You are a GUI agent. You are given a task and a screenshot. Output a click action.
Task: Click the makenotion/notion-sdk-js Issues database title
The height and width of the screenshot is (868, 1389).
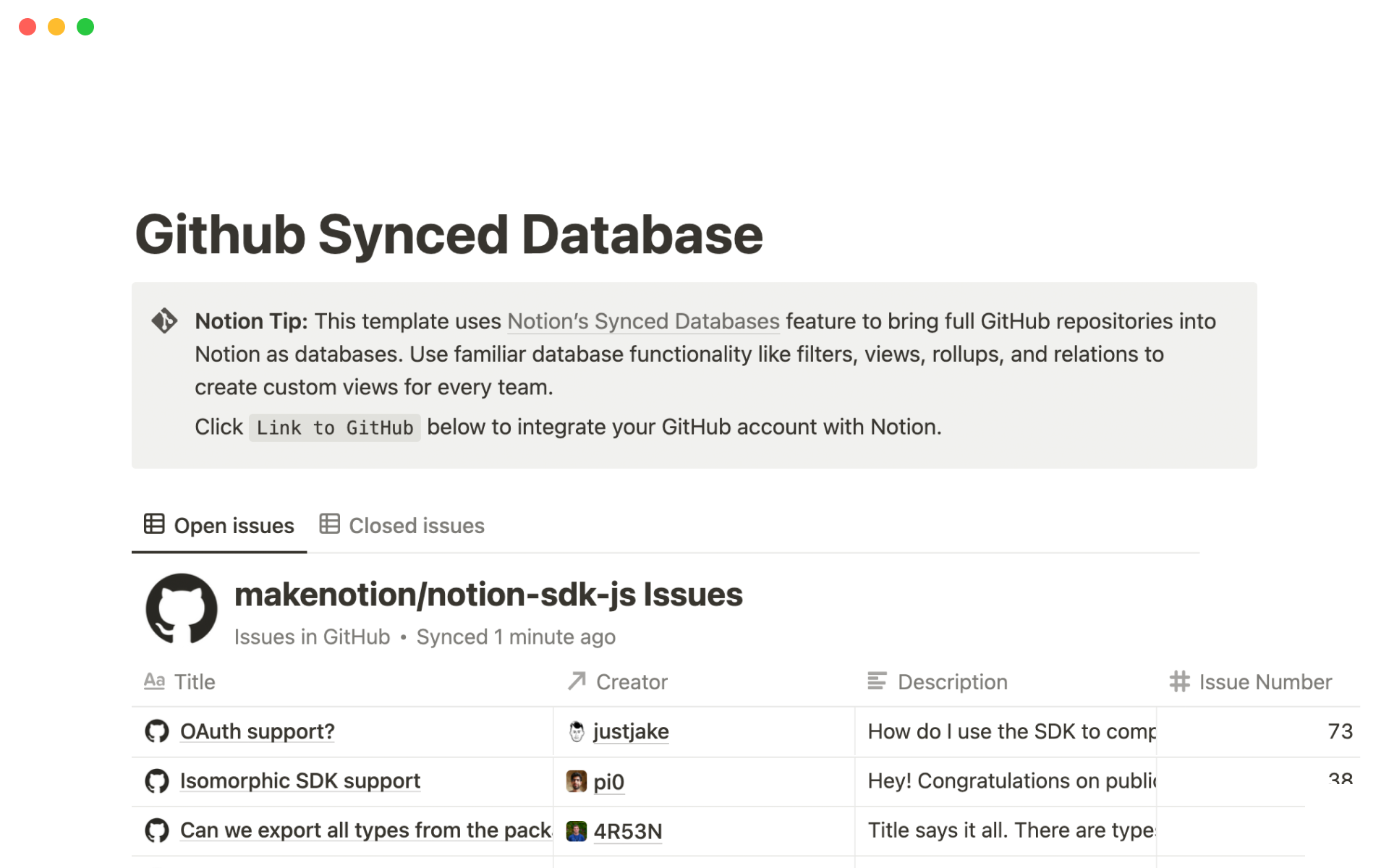coord(488,595)
